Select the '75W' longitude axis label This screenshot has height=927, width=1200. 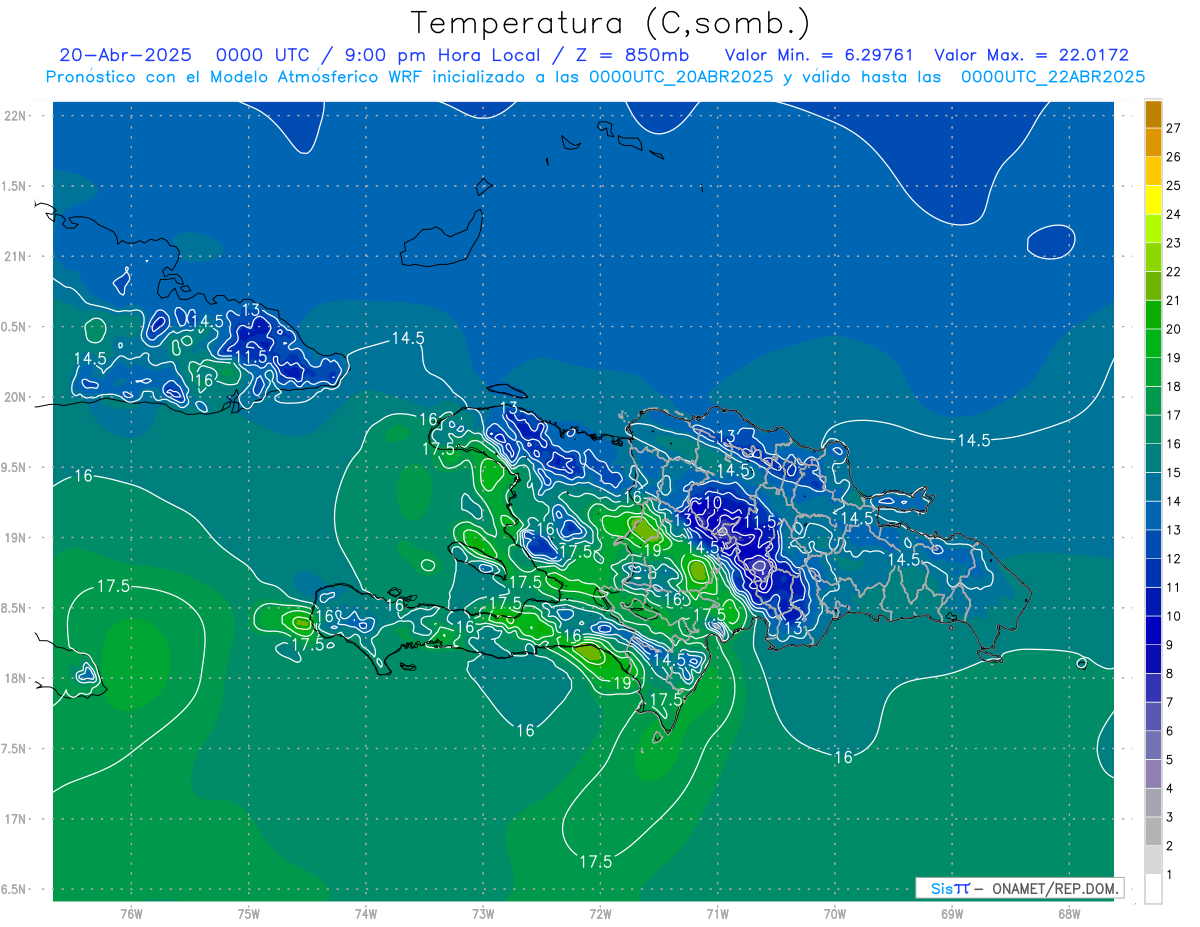pyautogui.click(x=249, y=914)
